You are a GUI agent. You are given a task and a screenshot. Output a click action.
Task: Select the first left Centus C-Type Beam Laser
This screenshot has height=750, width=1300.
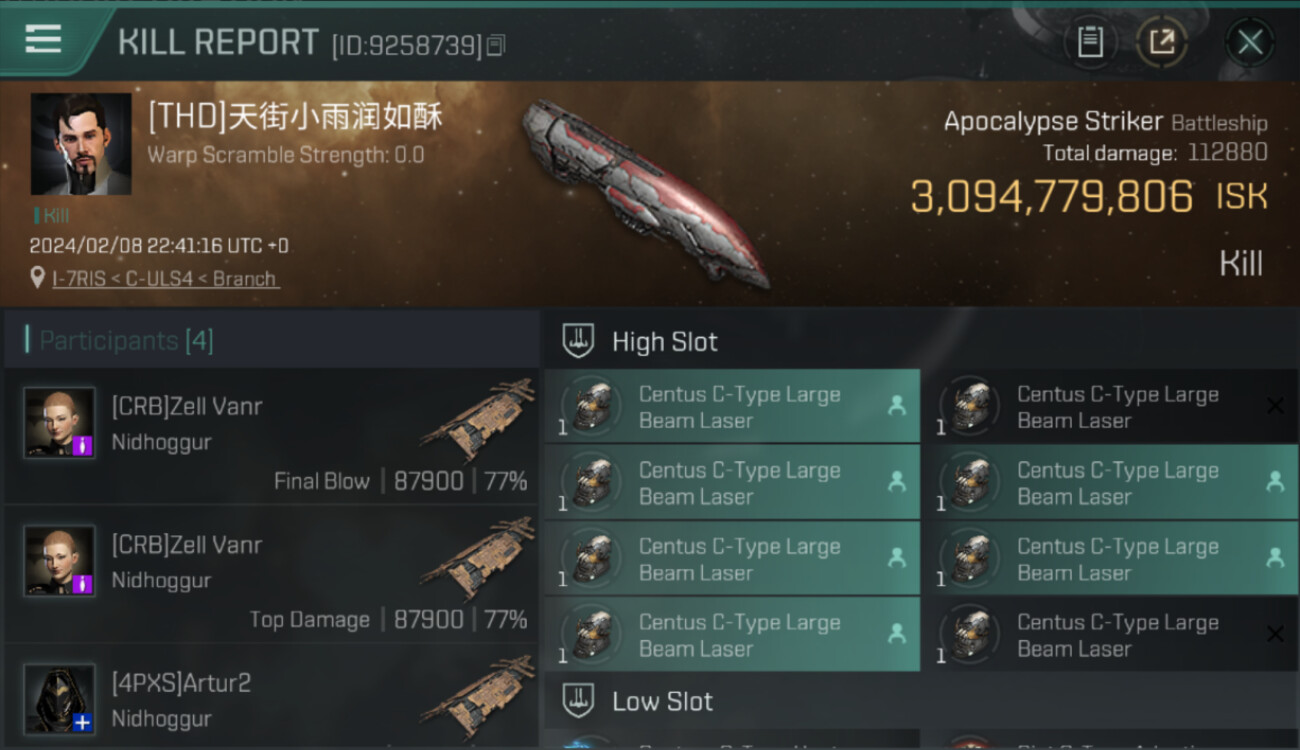(x=732, y=407)
